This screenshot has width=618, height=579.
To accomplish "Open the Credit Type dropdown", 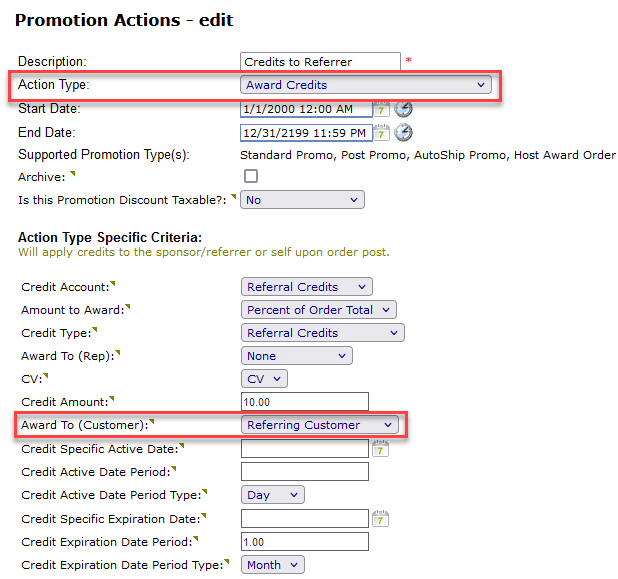I will point(322,333).
